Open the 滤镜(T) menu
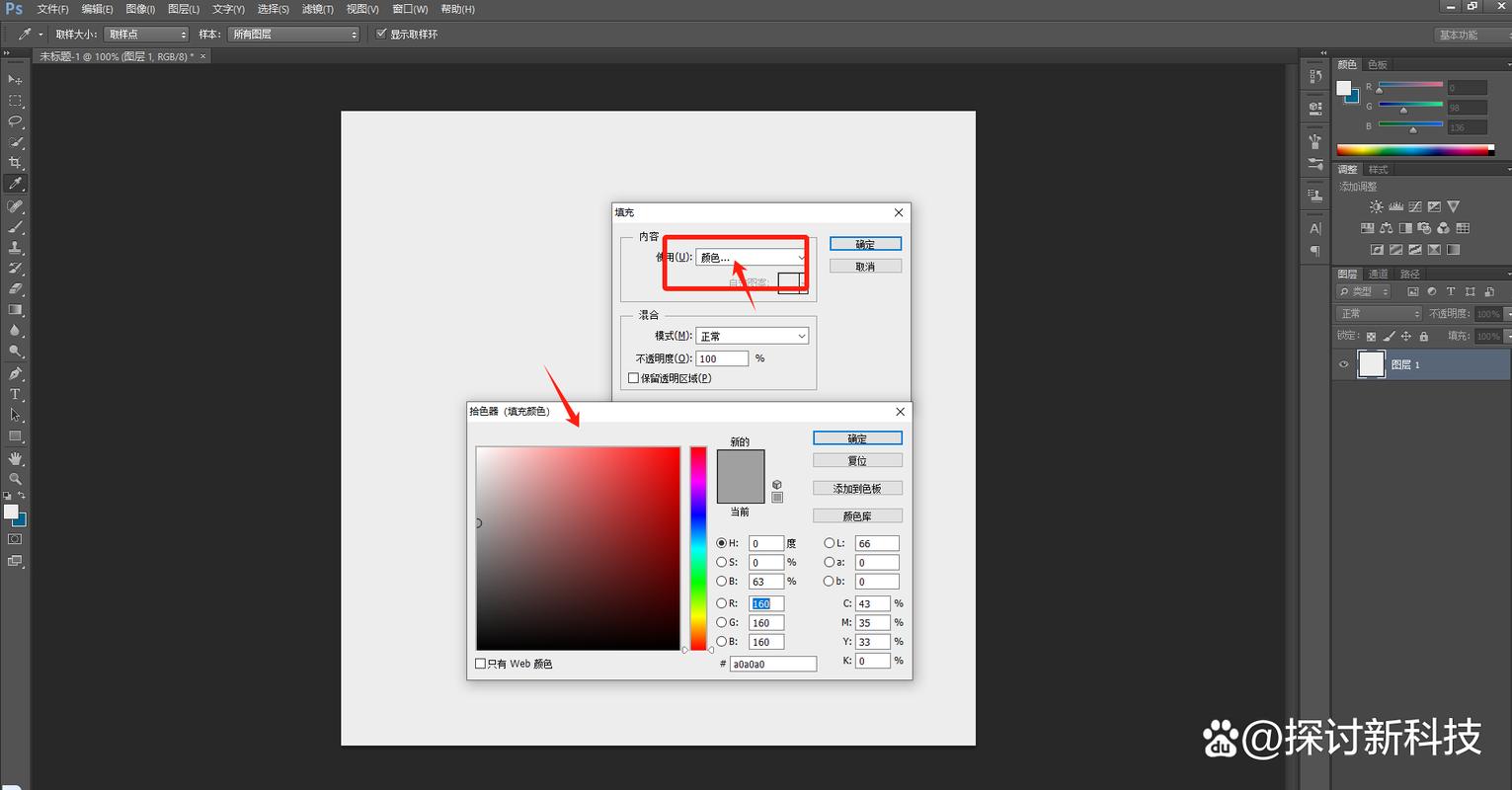The height and width of the screenshot is (790, 1512). [x=317, y=9]
